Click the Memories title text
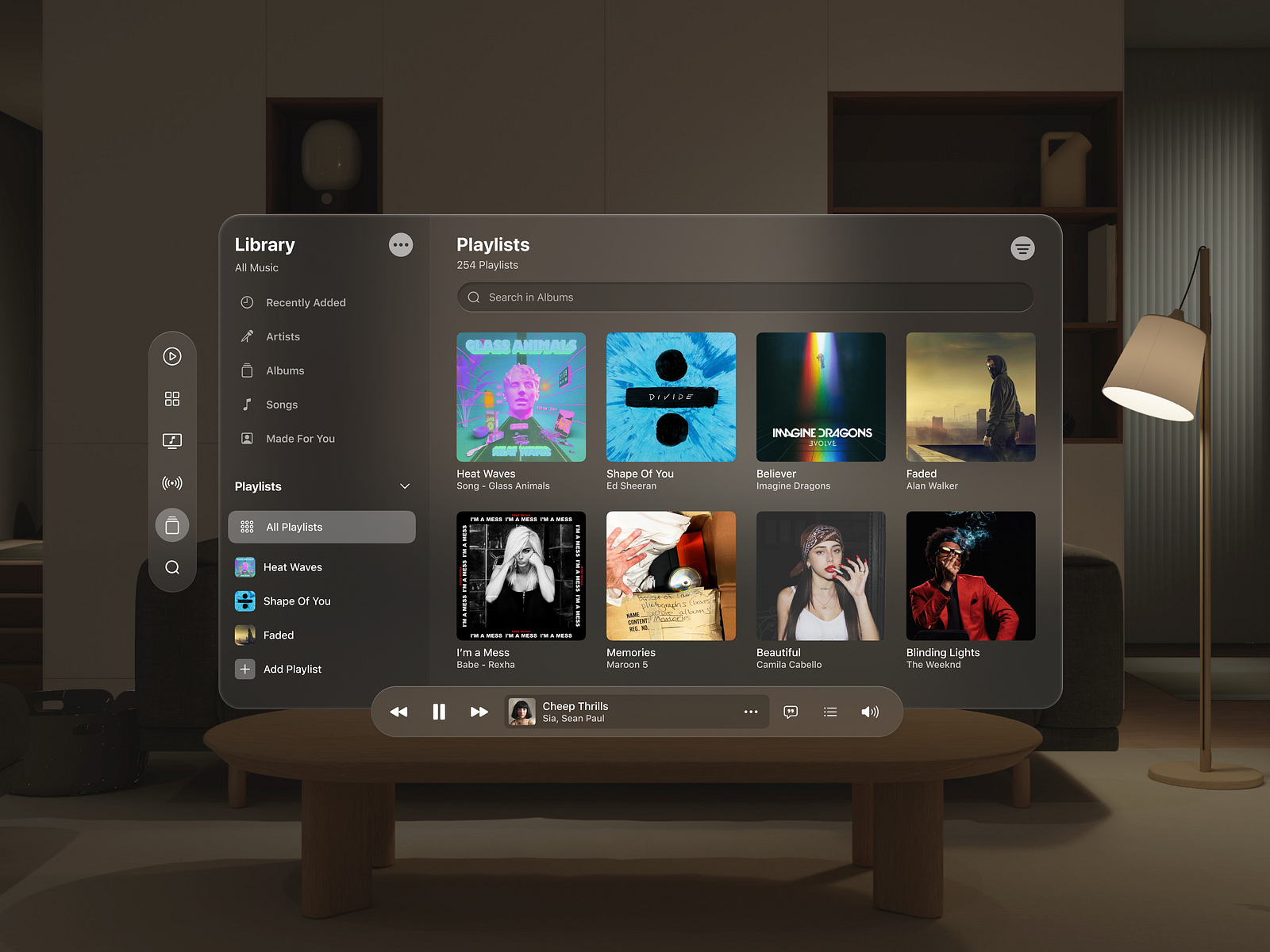This screenshot has width=1270, height=952. tap(630, 652)
